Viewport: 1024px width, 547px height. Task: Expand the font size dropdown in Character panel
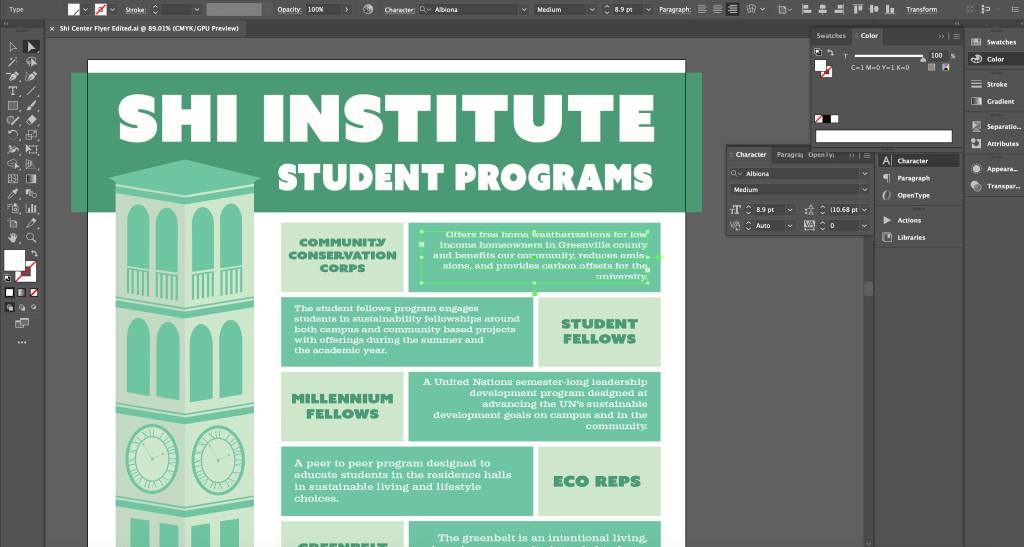790,210
